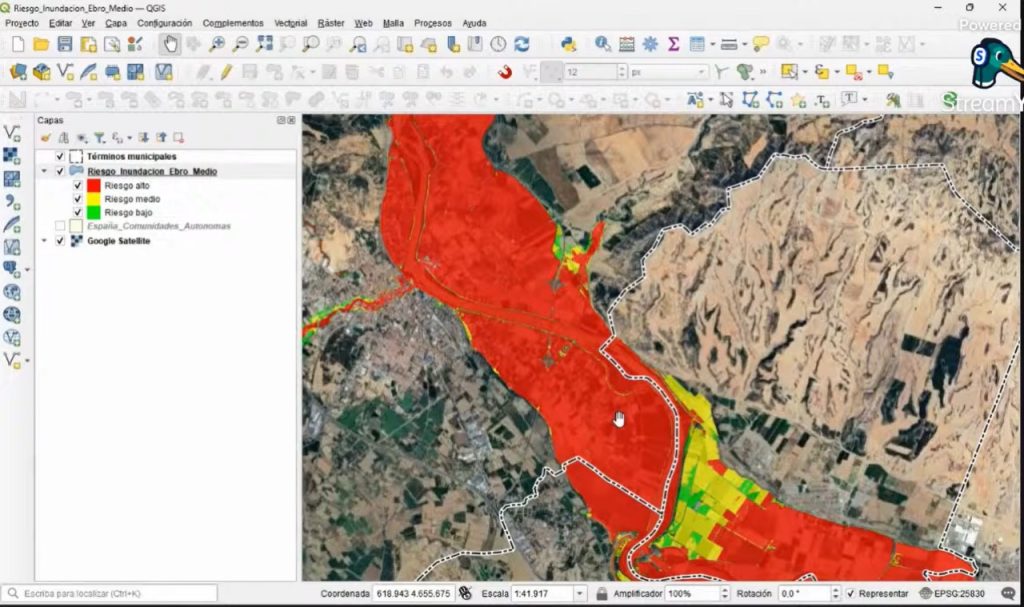
Task: Click the Rotación value field
Action: coord(805,593)
